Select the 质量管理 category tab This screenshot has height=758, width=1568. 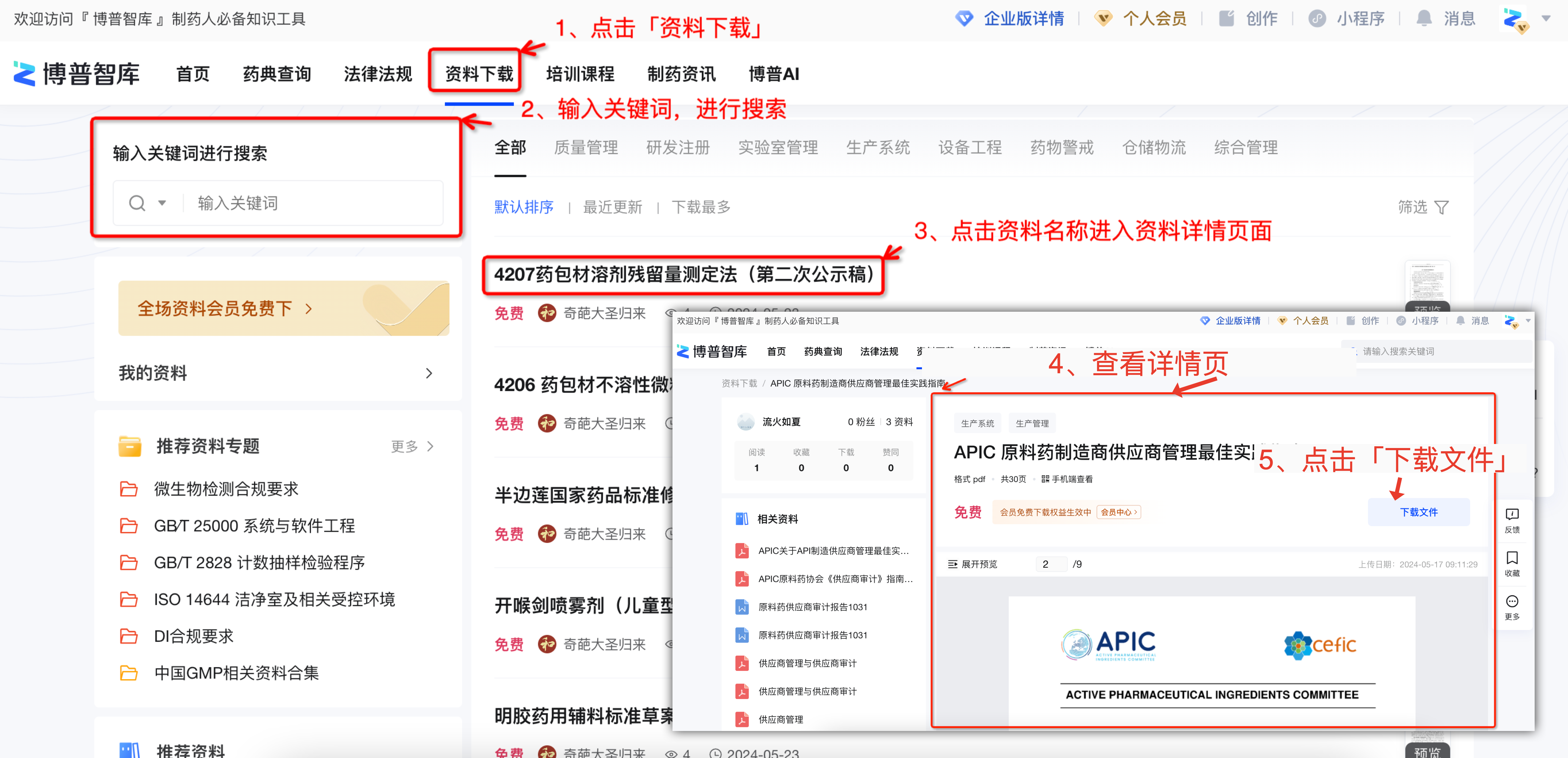[586, 147]
